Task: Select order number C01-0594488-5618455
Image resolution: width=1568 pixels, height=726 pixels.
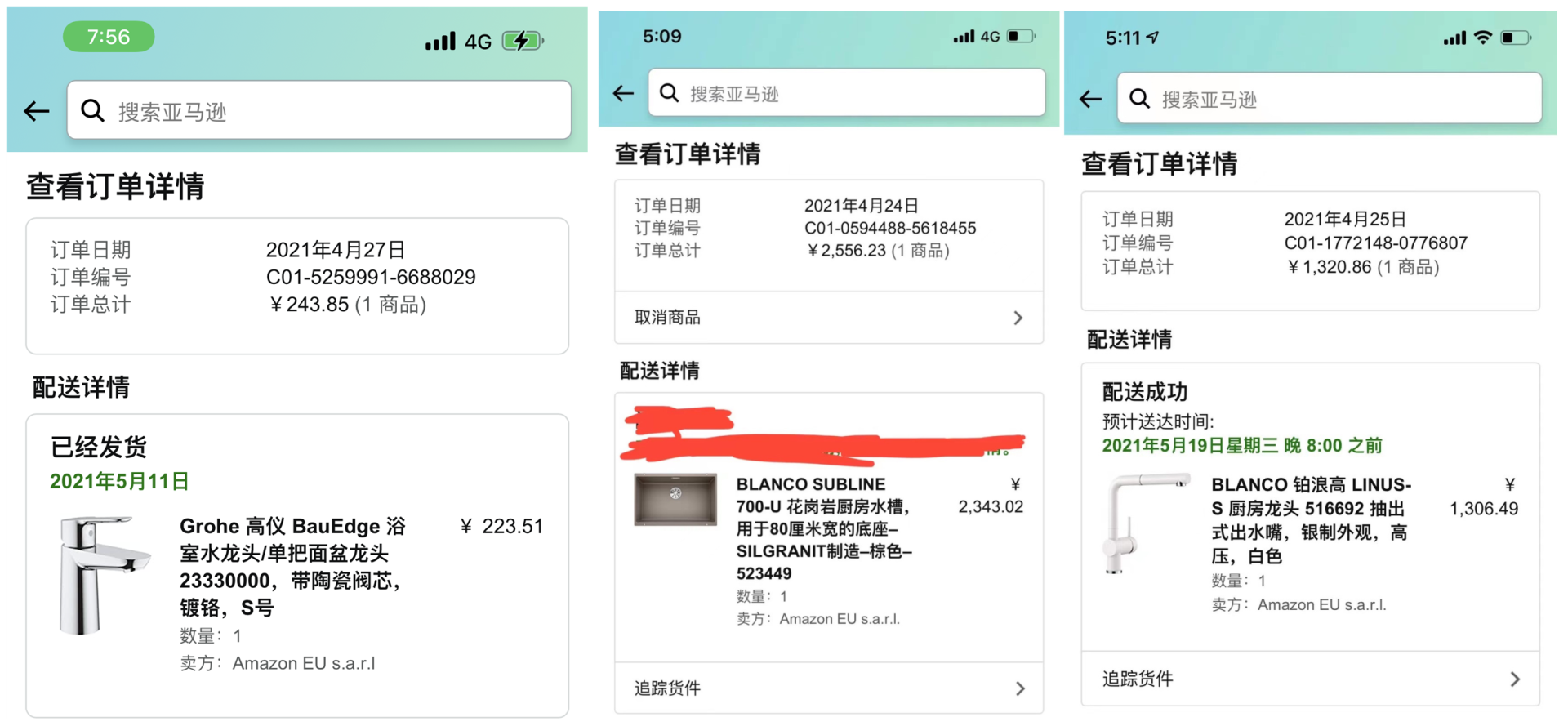Action: [890, 228]
